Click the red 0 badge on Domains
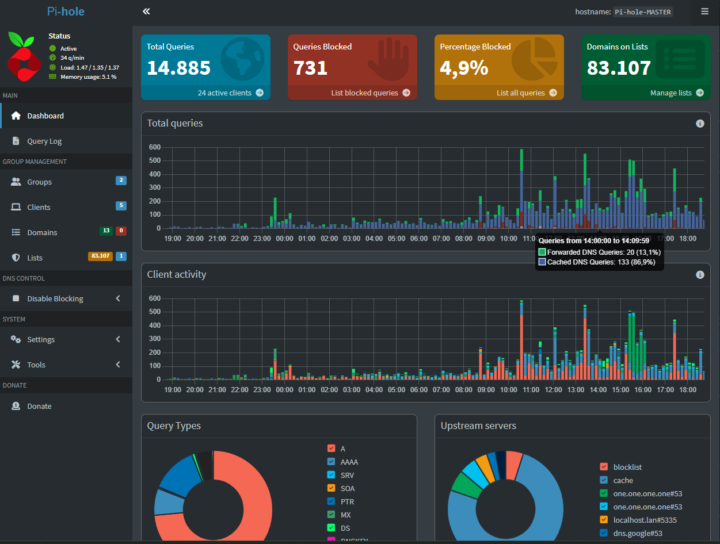Image resolution: width=720 pixels, height=544 pixels. (121, 230)
